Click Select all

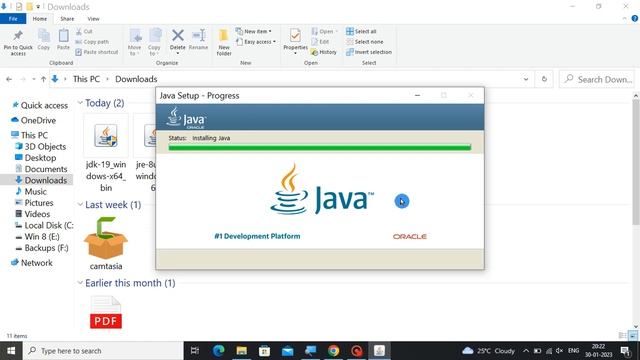tap(361, 31)
